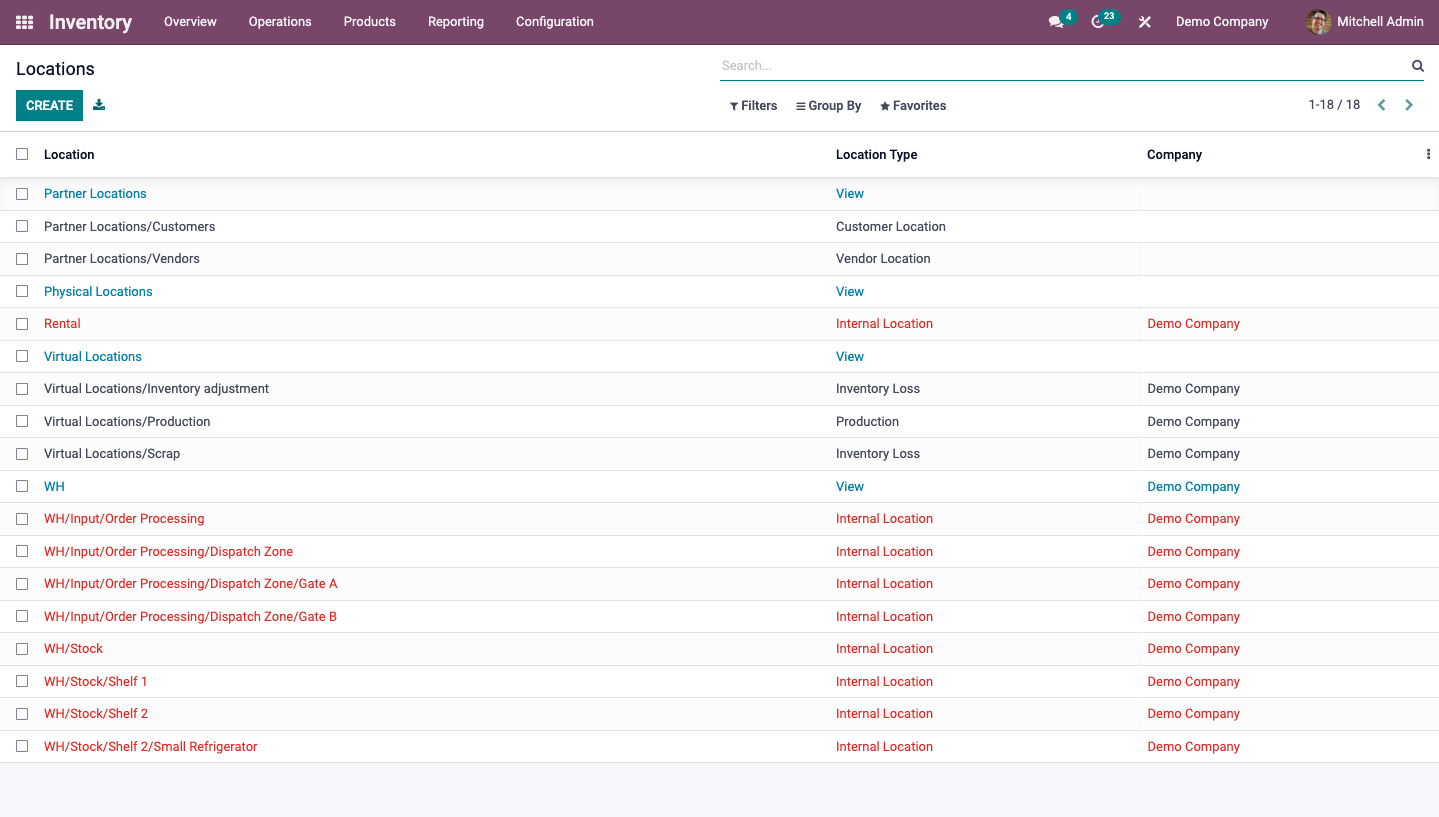Screen dimensions: 1439x817
Task: Go to previous page arrow
Action: pos(1381,105)
